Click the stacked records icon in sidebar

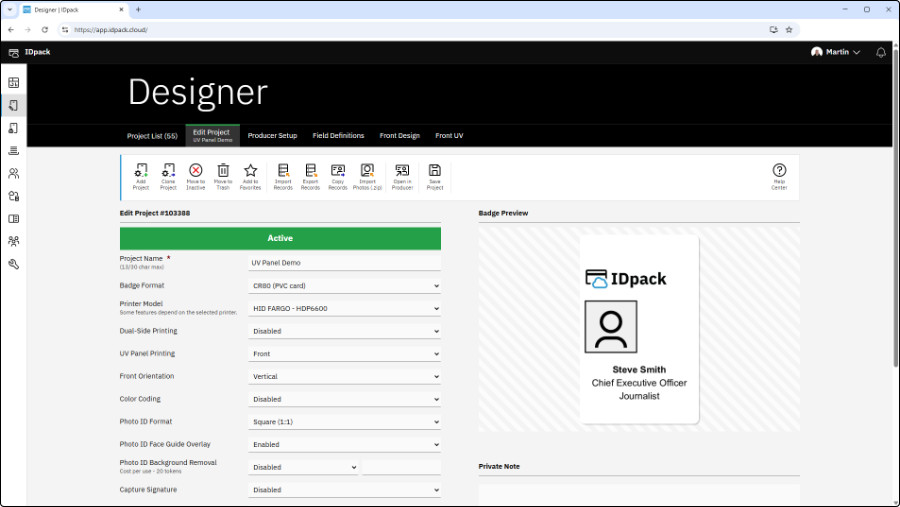14,150
